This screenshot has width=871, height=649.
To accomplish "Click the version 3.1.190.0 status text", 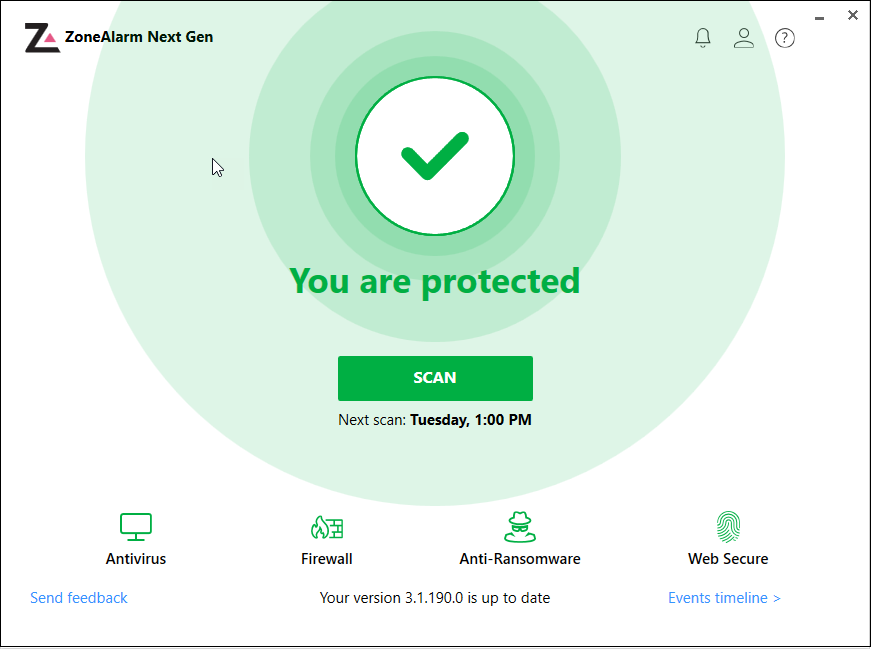I will tap(435, 598).
